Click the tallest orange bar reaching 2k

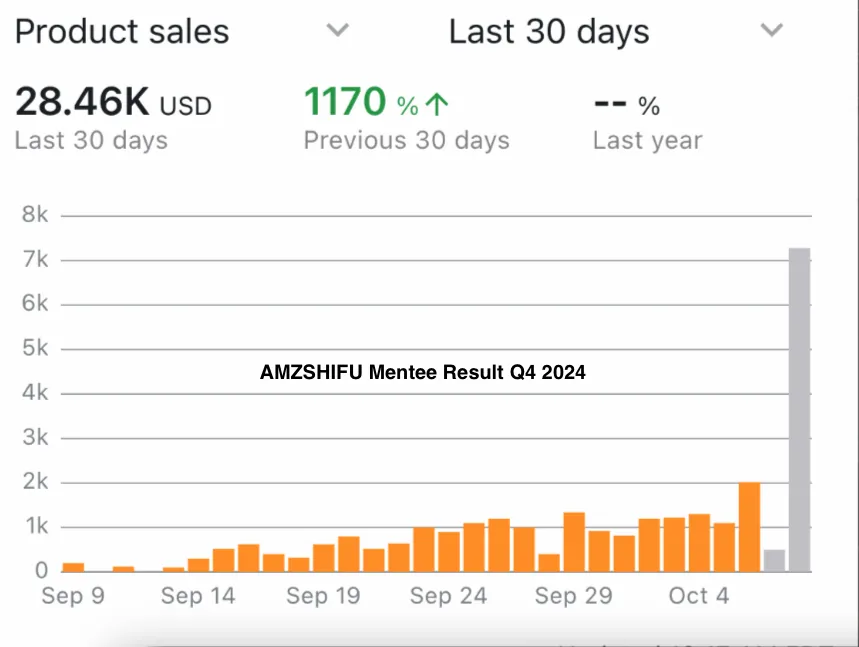tap(749, 527)
